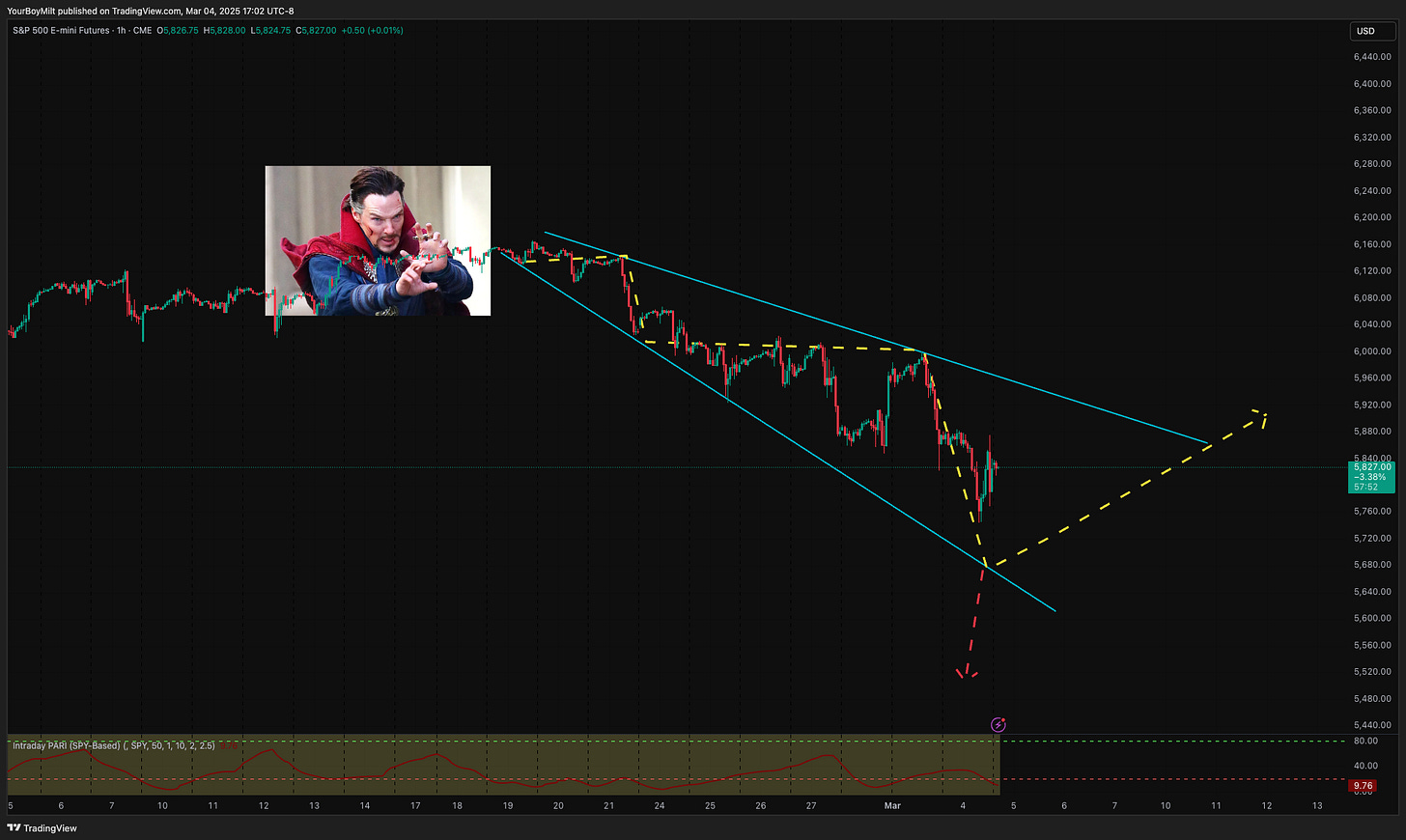Click the 5,680.00 price axis label
This screenshot has width=1406, height=840.
tap(1372, 565)
